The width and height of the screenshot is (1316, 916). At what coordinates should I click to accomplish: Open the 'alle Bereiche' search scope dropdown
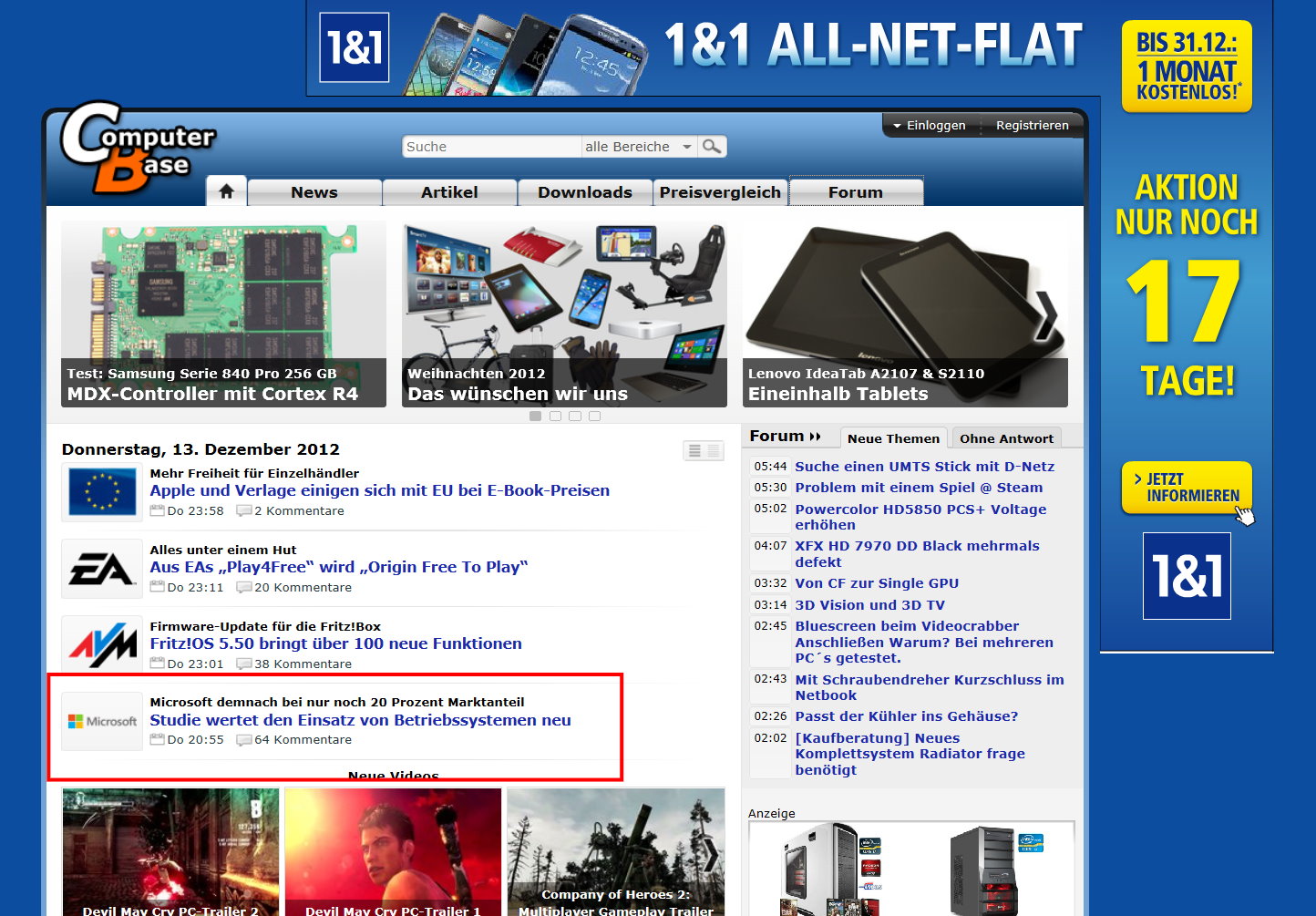tap(640, 146)
